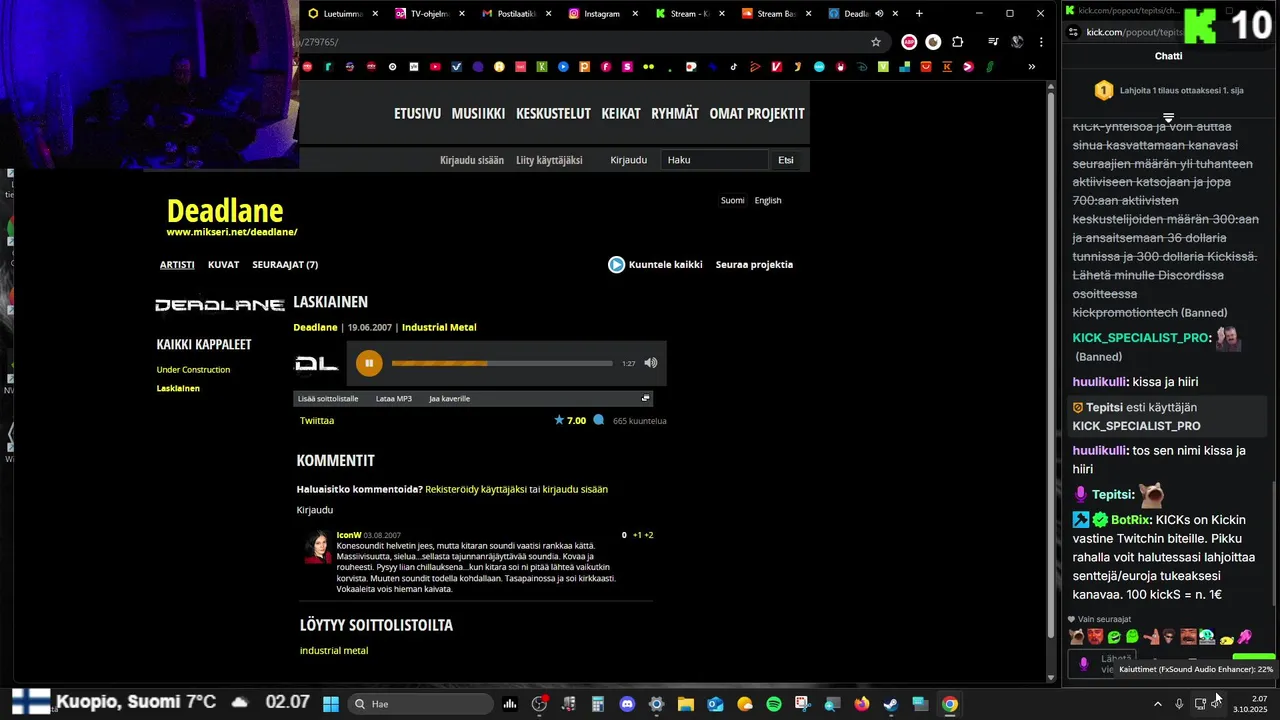1280x720 pixels.
Task: Open MUSIIKKI in site navigation
Action: [x=478, y=114]
